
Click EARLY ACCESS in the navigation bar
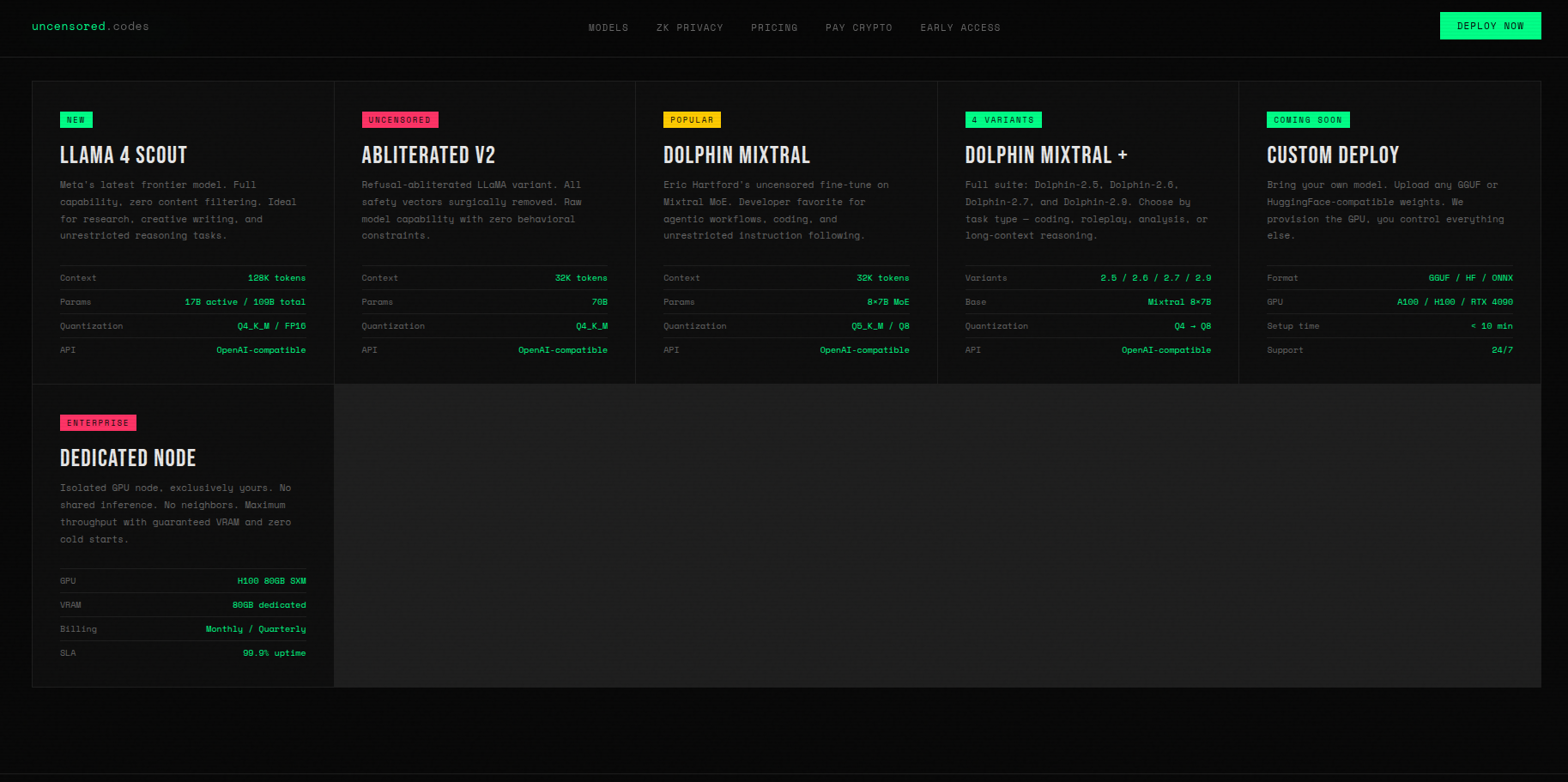click(x=960, y=27)
